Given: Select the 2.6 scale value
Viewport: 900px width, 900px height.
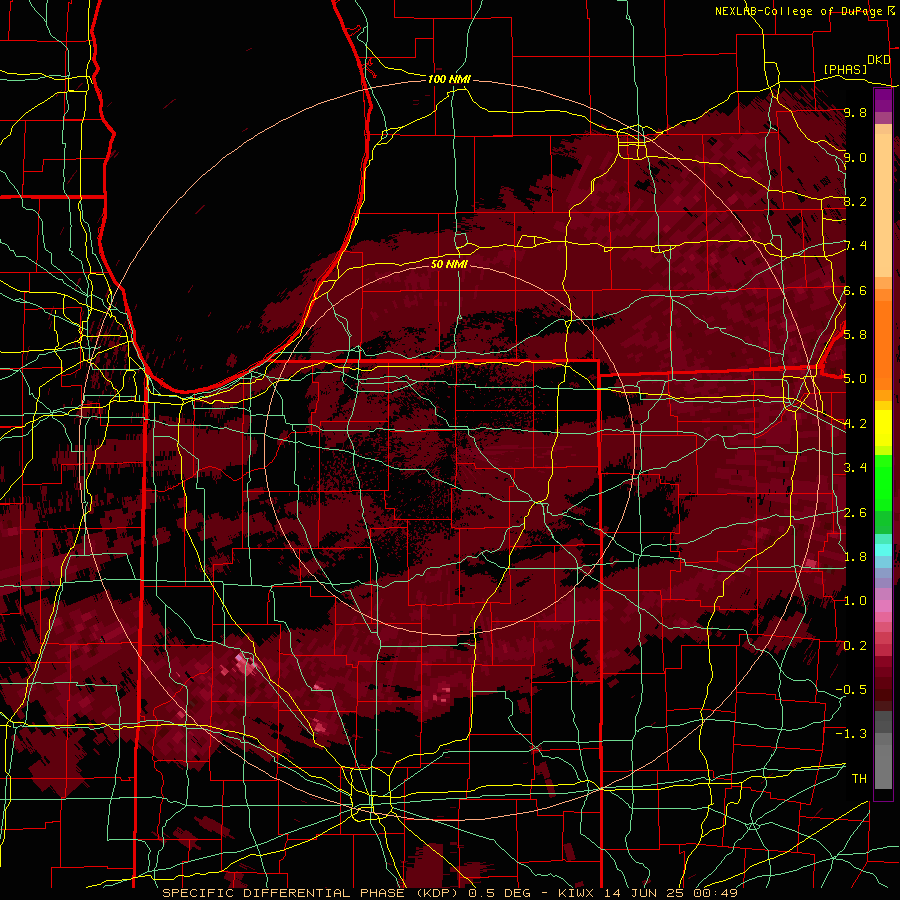Looking at the screenshot, I should pos(855,513).
